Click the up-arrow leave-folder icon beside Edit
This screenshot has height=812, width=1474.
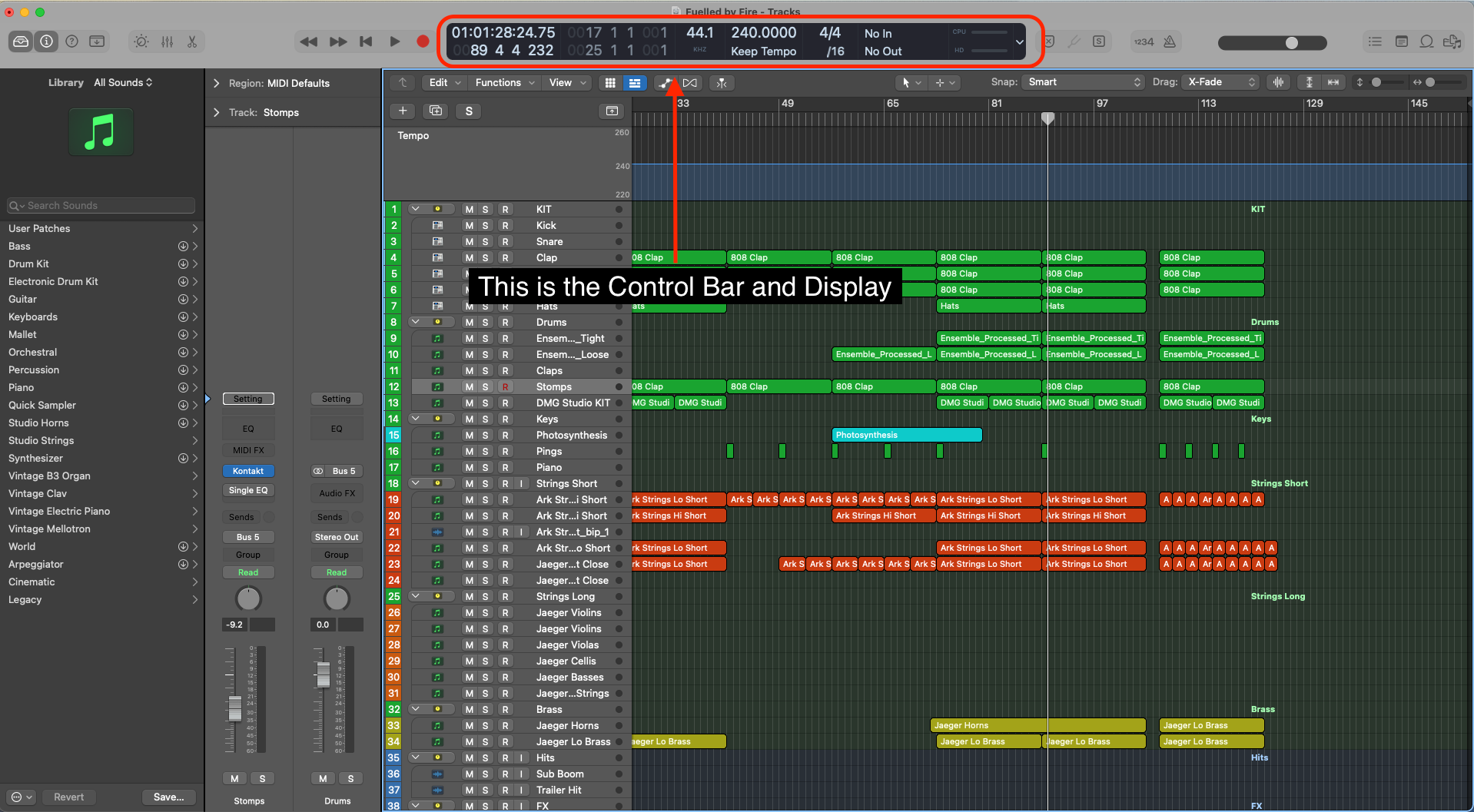tap(403, 83)
